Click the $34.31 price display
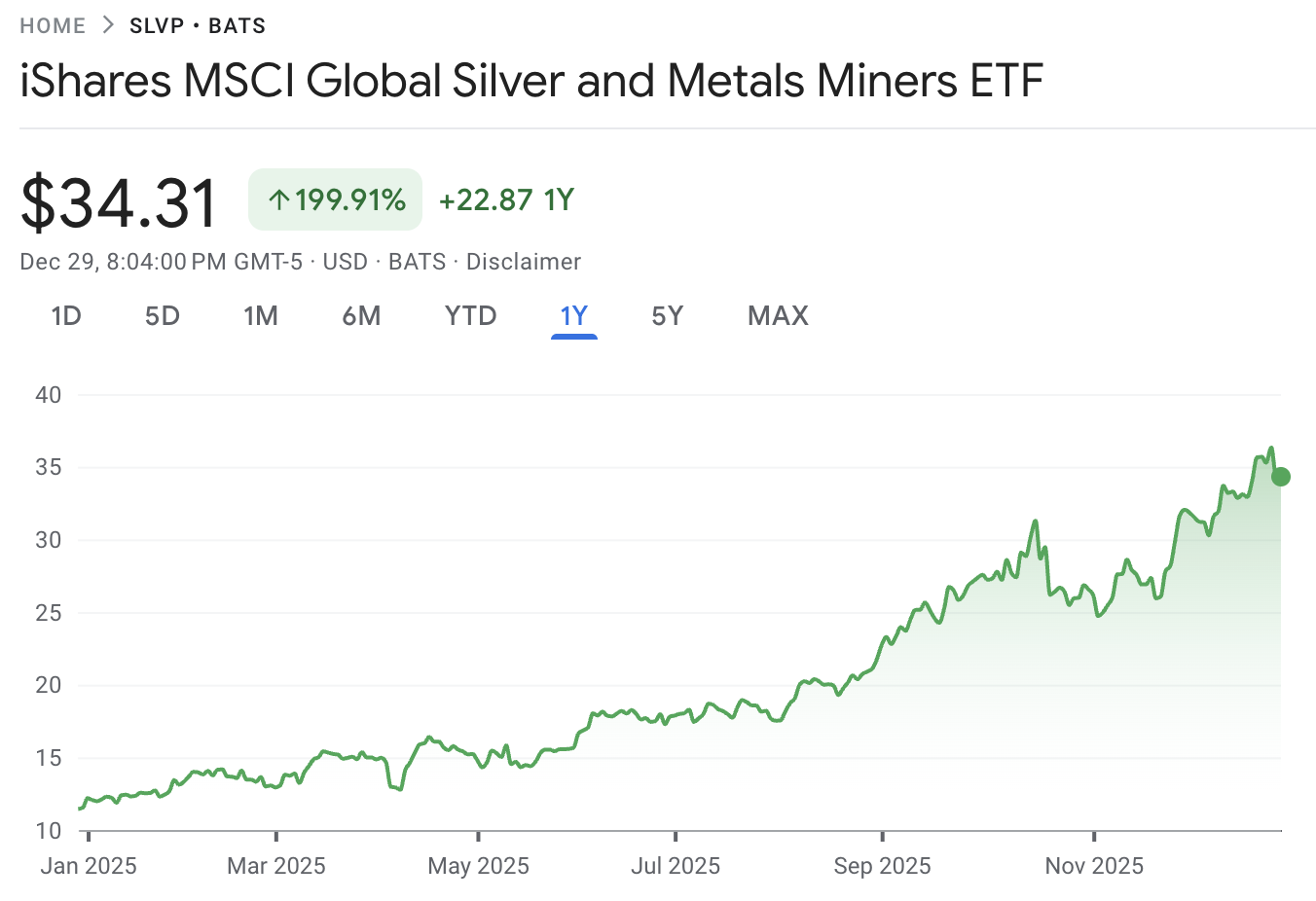This screenshot has width=1316, height=901. pos(119,201)
